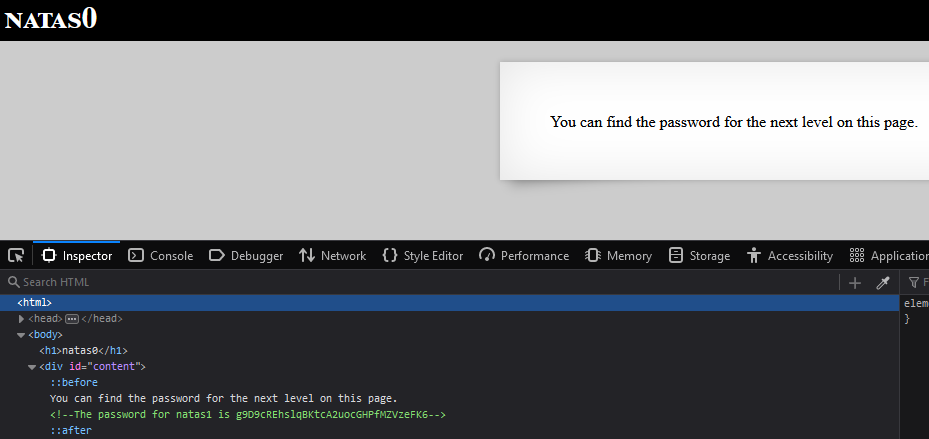Image resolution: width=929 pixels, height=439 pixels.
Task: Select the eyedropper color picker tool
Action: click(883, 283)
